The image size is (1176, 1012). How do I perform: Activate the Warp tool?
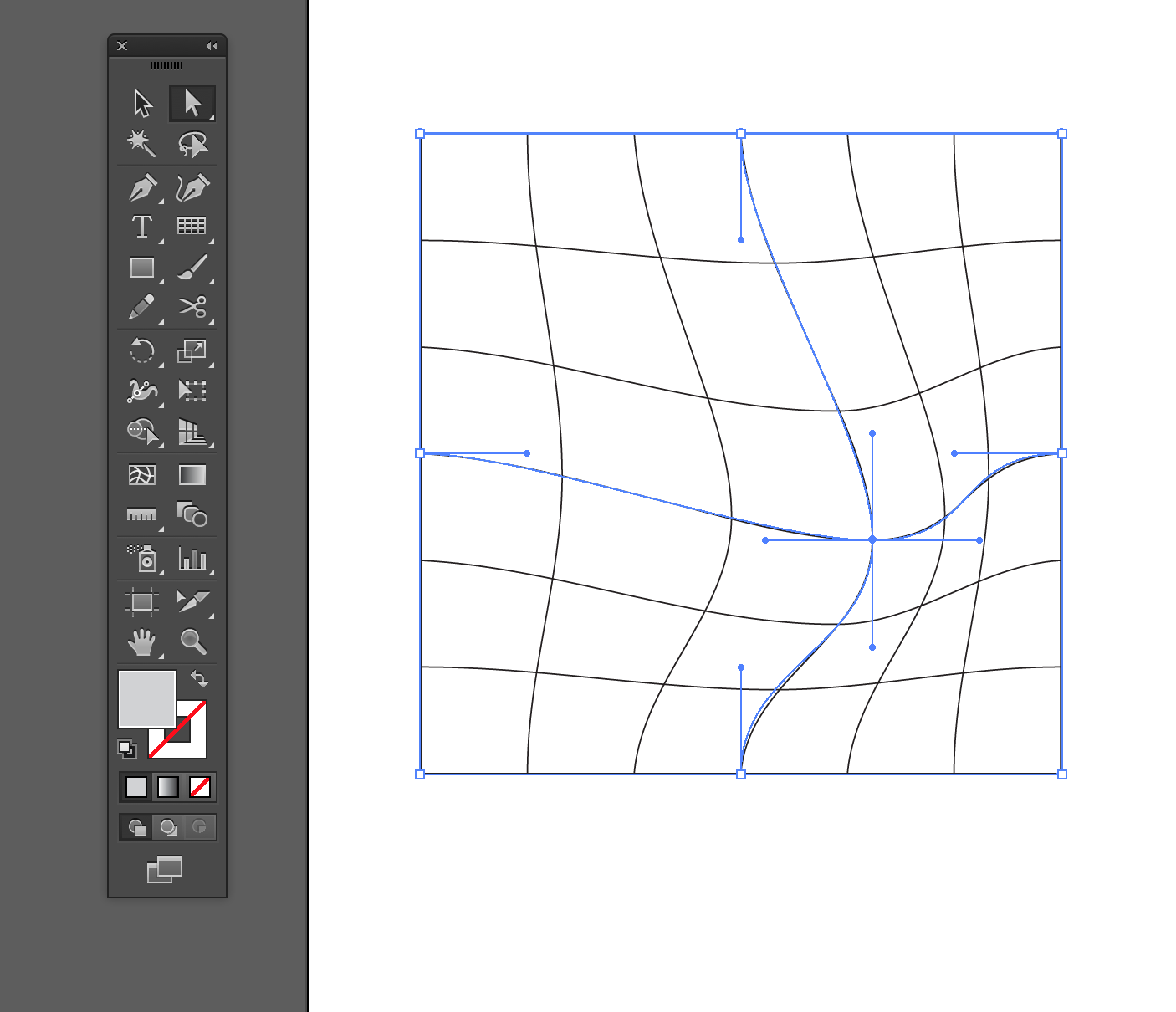tap(142, 391)
